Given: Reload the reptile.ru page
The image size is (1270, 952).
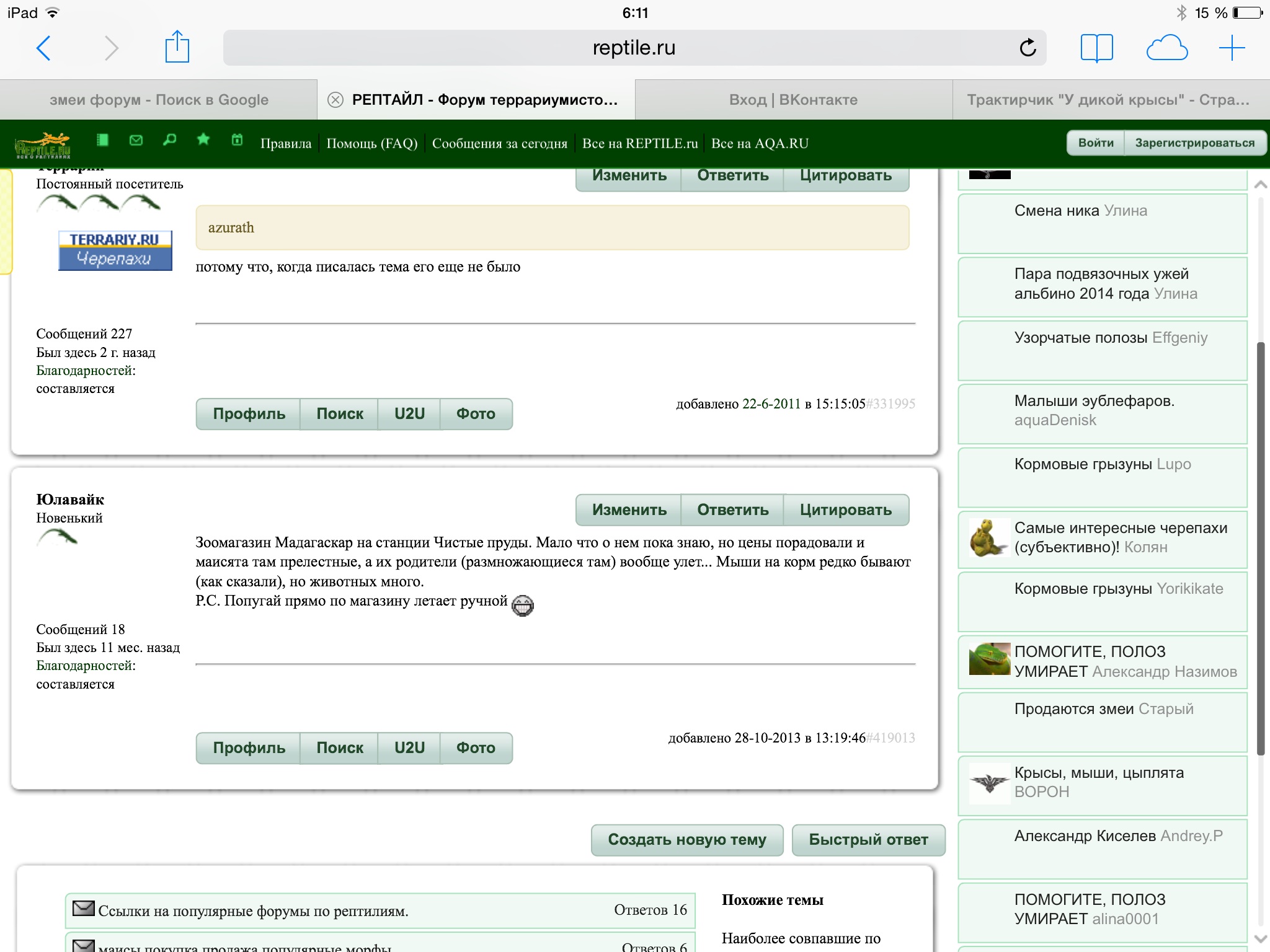Looking at the screenshot, I should 1028,48.
